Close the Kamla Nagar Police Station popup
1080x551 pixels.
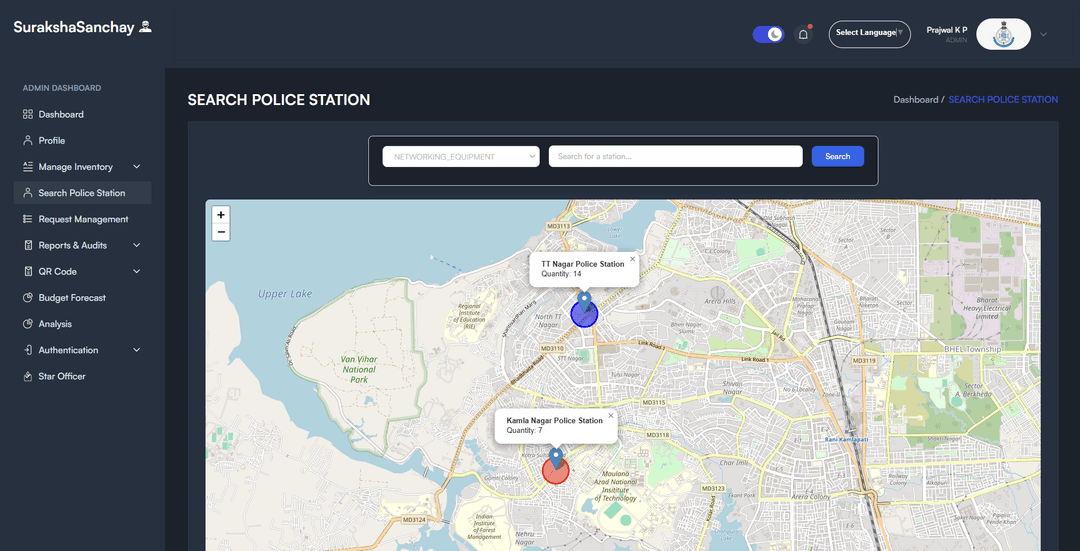tap(610, 416)
